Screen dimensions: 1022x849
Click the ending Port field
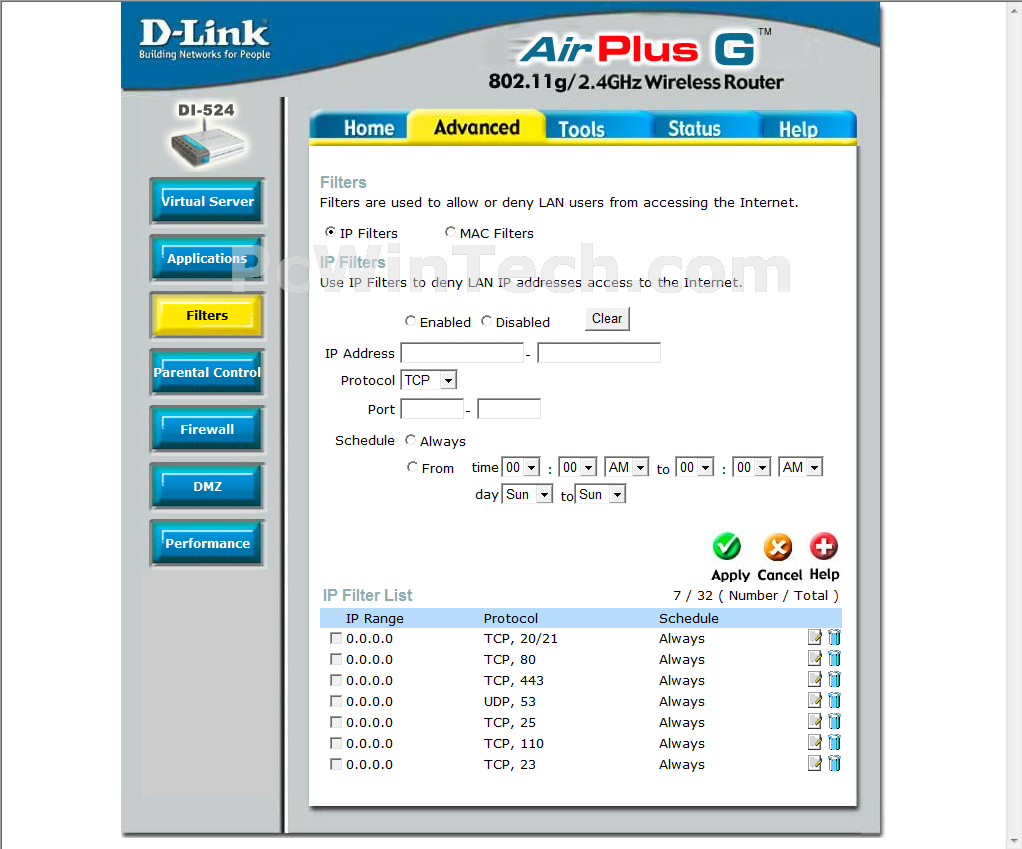pos(509,409)
